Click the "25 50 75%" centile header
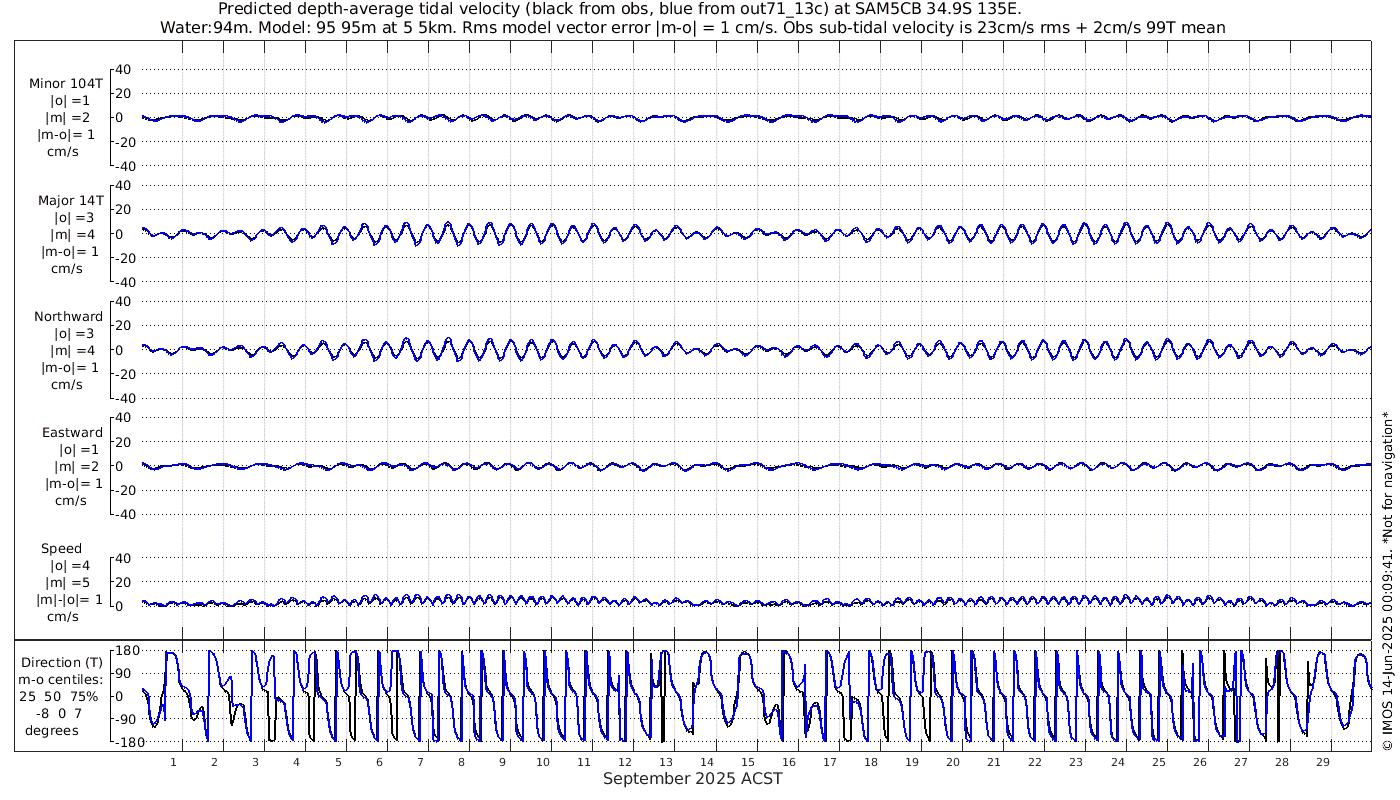This screenshot has width=1400, height=800. [x=60, y=697]
